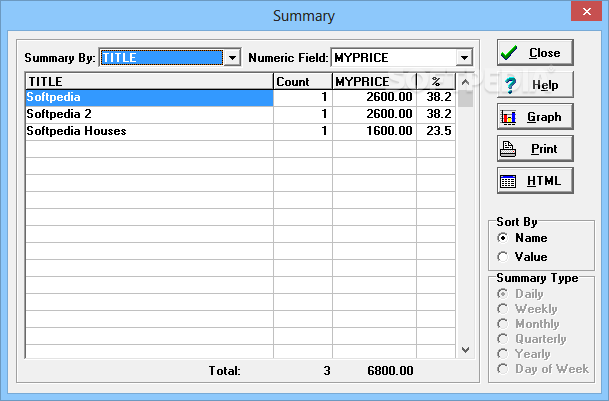Image resolution: width=609 pixels, height=401 pixels.
Task: Export the summary as HTML
Action: tap(535, 181)
